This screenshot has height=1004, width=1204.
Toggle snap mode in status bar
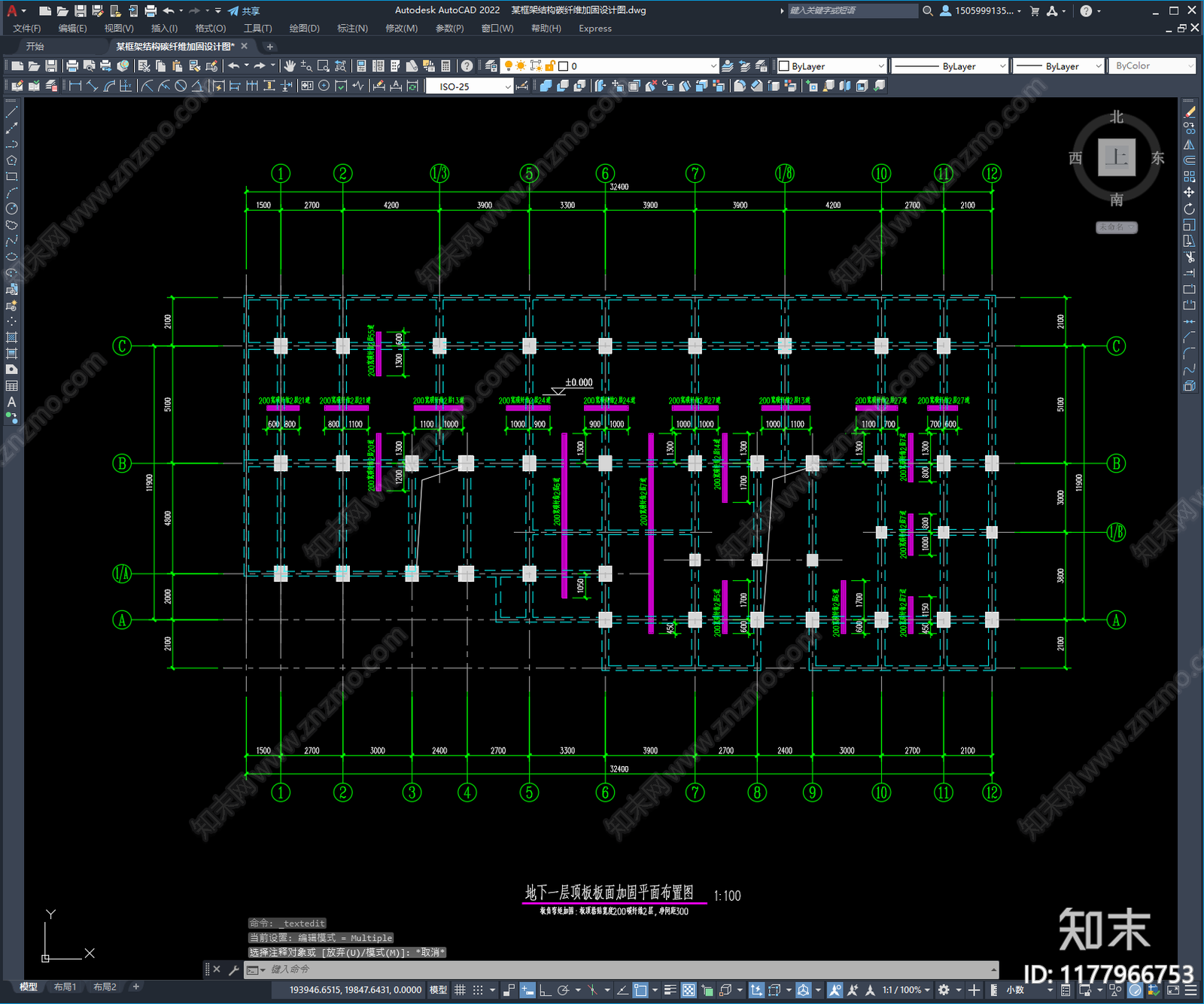477,990
